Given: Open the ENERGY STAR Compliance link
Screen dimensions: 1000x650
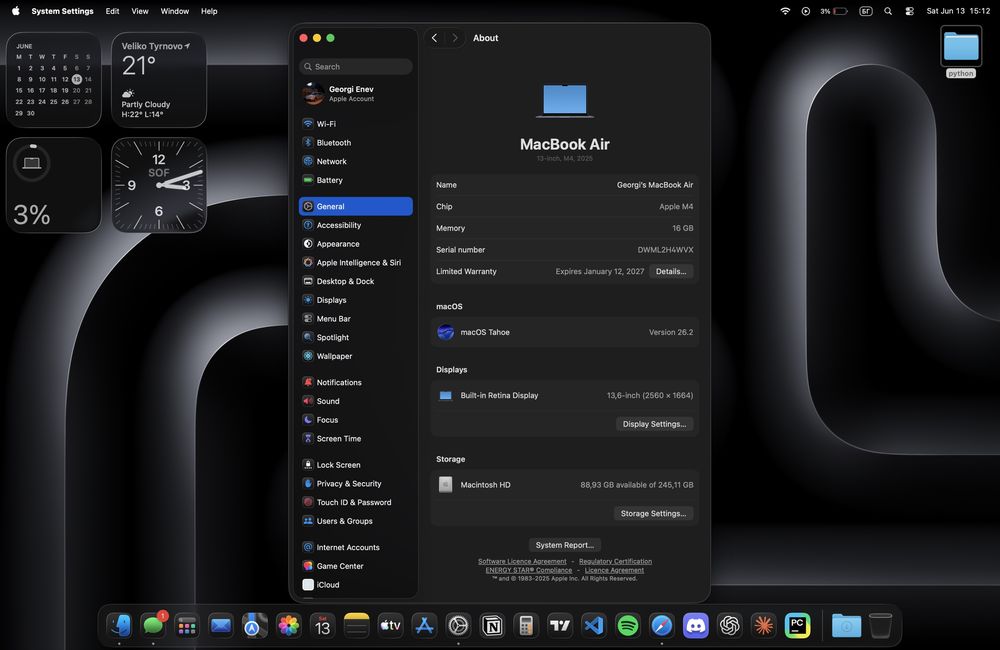Looking at the screenshot, I should [529, 570].
